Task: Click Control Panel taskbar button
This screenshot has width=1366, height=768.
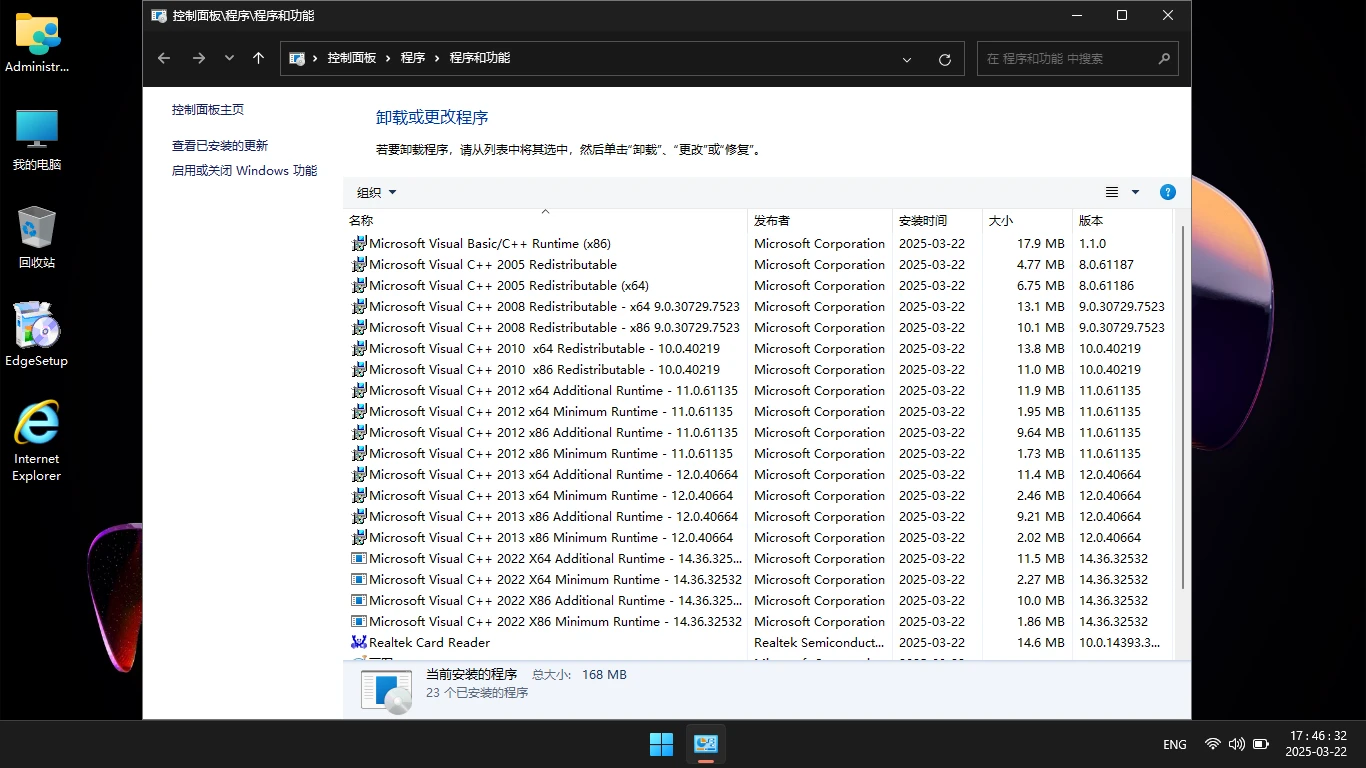Action: (x=706, y=744)
